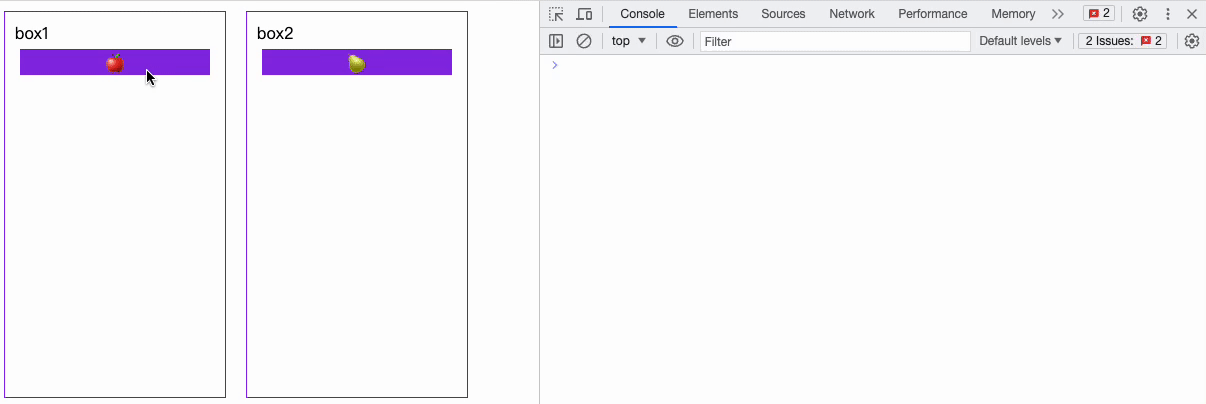
Task: Open the customize DevTools three-dot menu
Action: pyautogui.click(x=1167, y=14)
